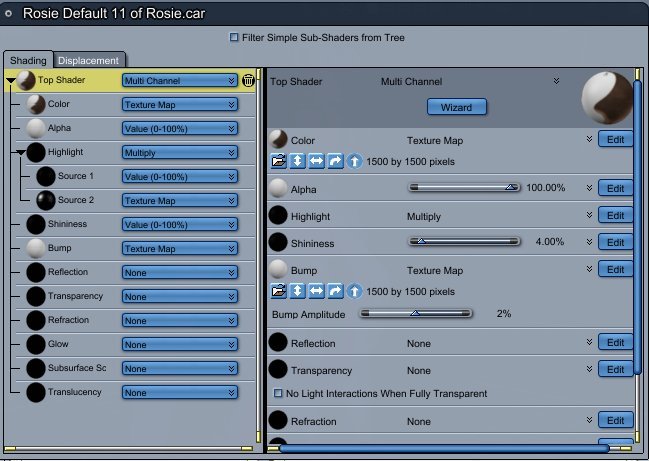This screenshot has height=461, width=649.
Task: Open the Alpha Value dropdown in tree
Action: pyautogui.click(x=180, y=129)
